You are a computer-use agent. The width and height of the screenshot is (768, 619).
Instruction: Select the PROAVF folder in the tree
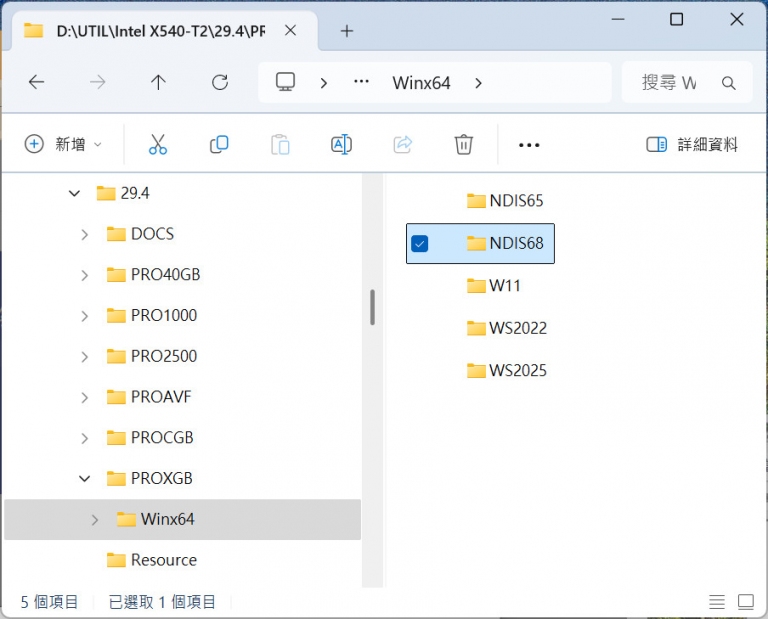[x=149, y=397]
